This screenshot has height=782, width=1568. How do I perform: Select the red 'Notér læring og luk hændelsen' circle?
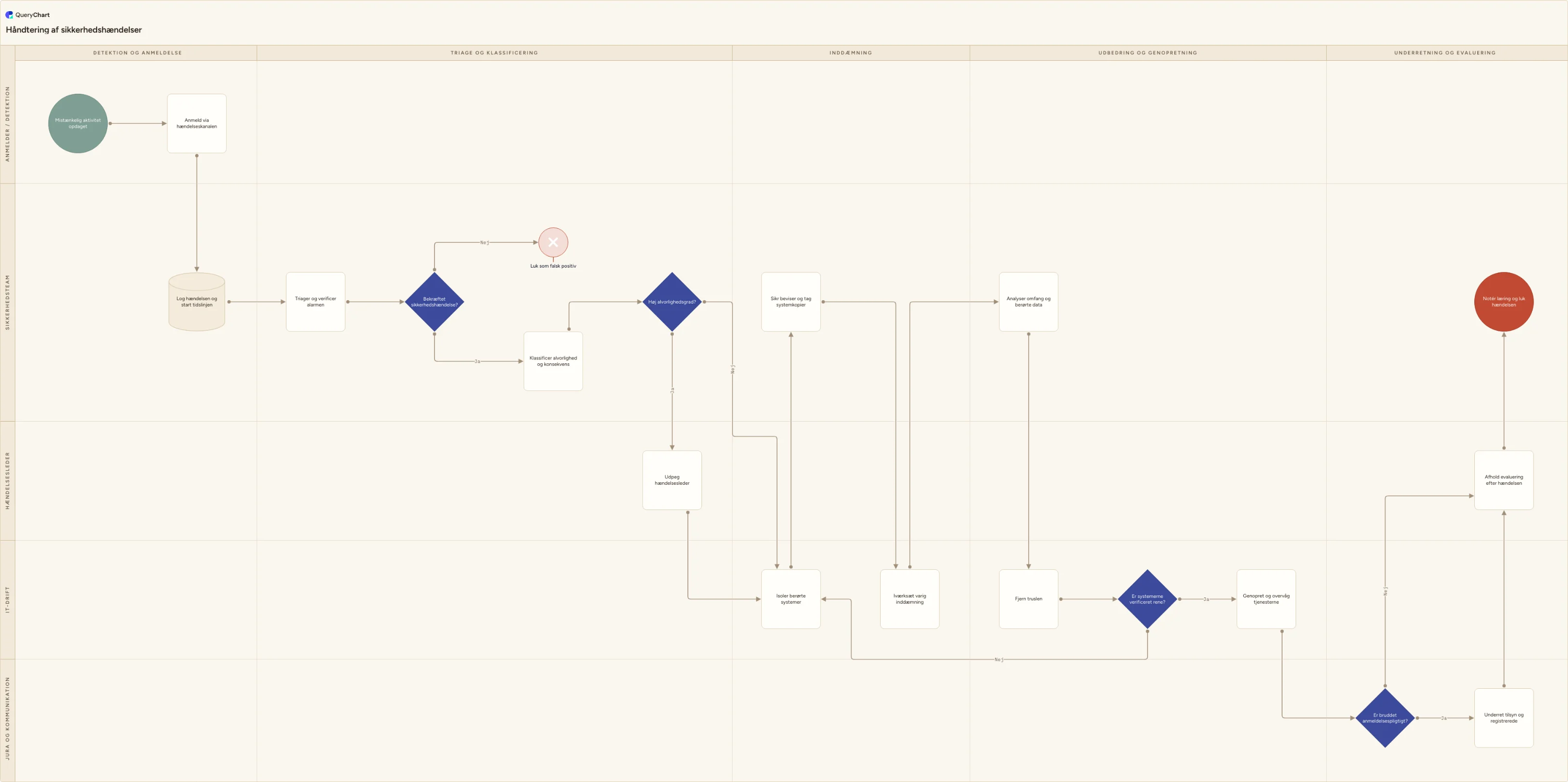[1503, 302]
